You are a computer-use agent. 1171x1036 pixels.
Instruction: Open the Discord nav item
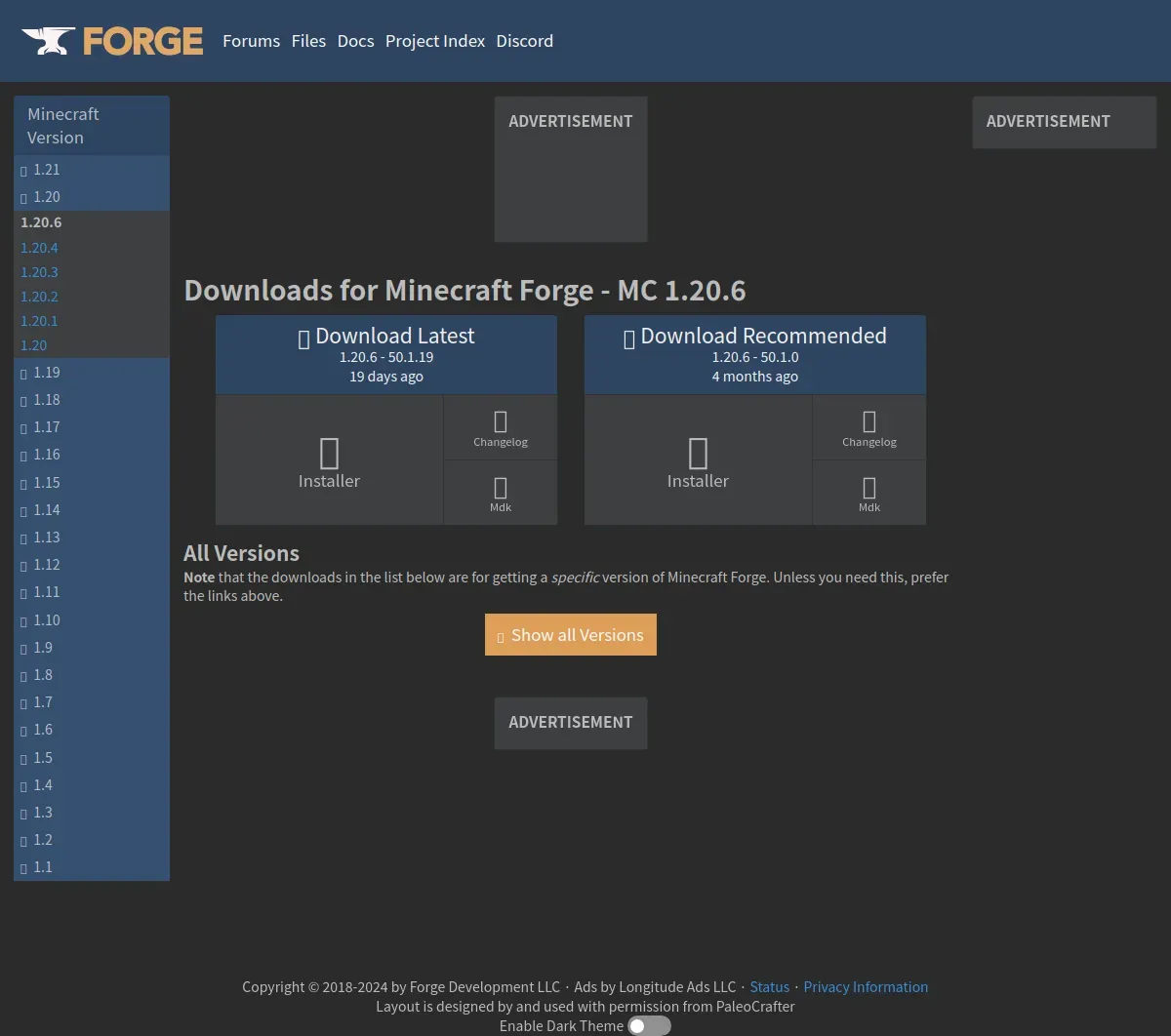(524, 41)
